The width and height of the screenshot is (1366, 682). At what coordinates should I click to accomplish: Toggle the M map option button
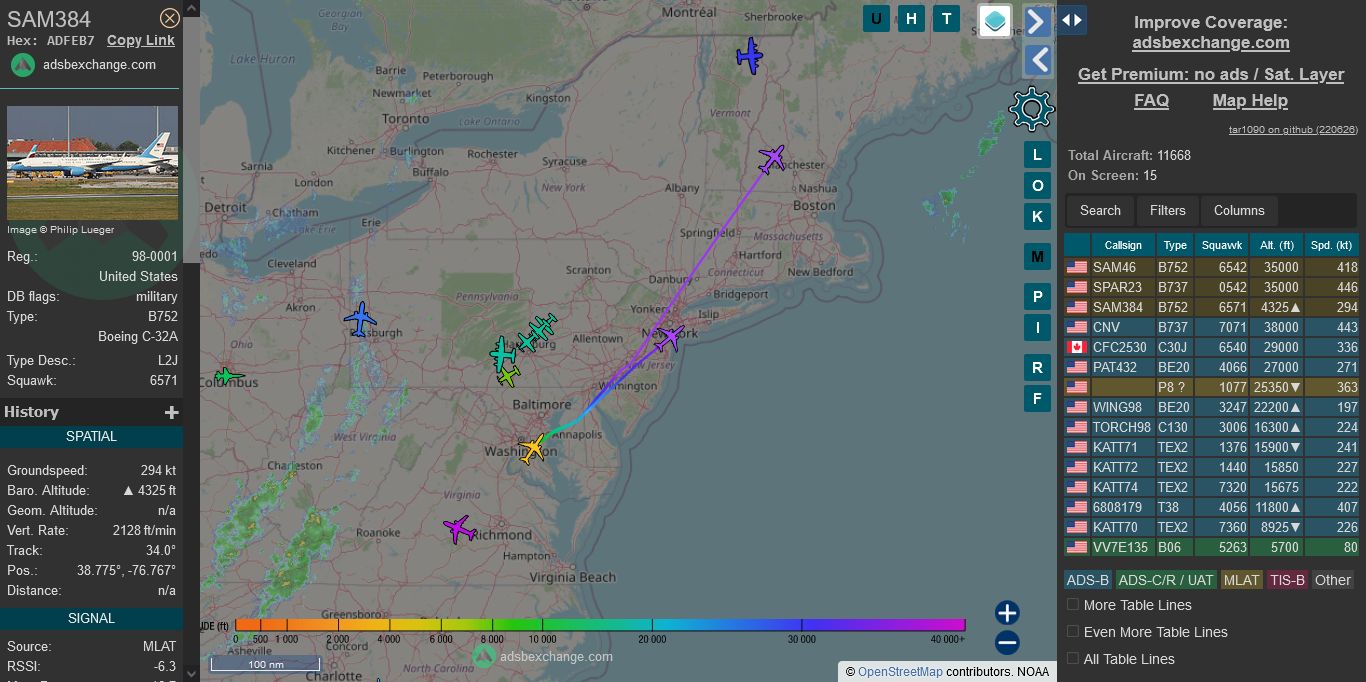pos(1037,257)
